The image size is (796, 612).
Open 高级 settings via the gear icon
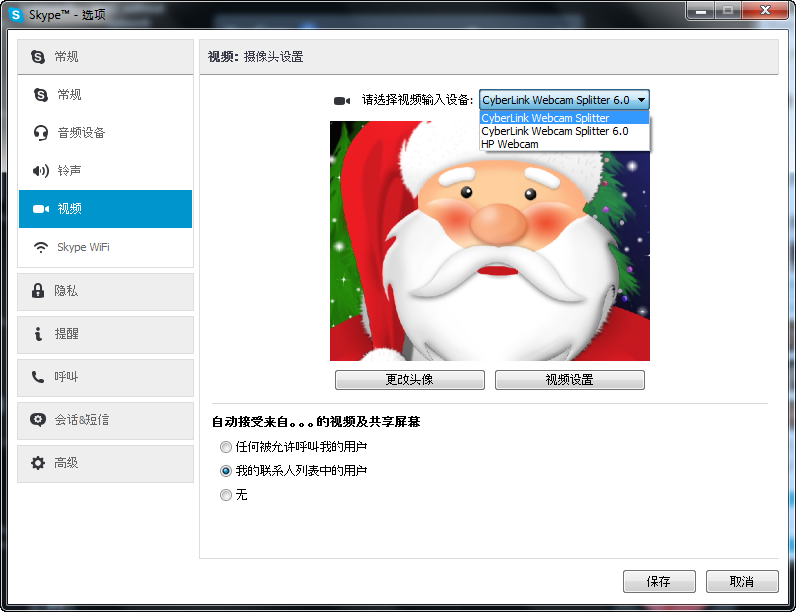click(38, 463)
